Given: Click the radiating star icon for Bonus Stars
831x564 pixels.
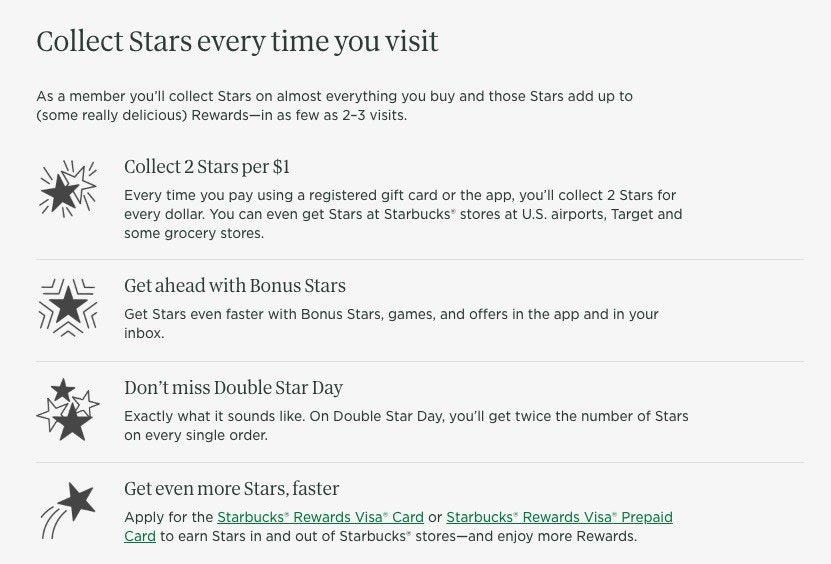Looking at the screenshot, I should coord(67,304).
